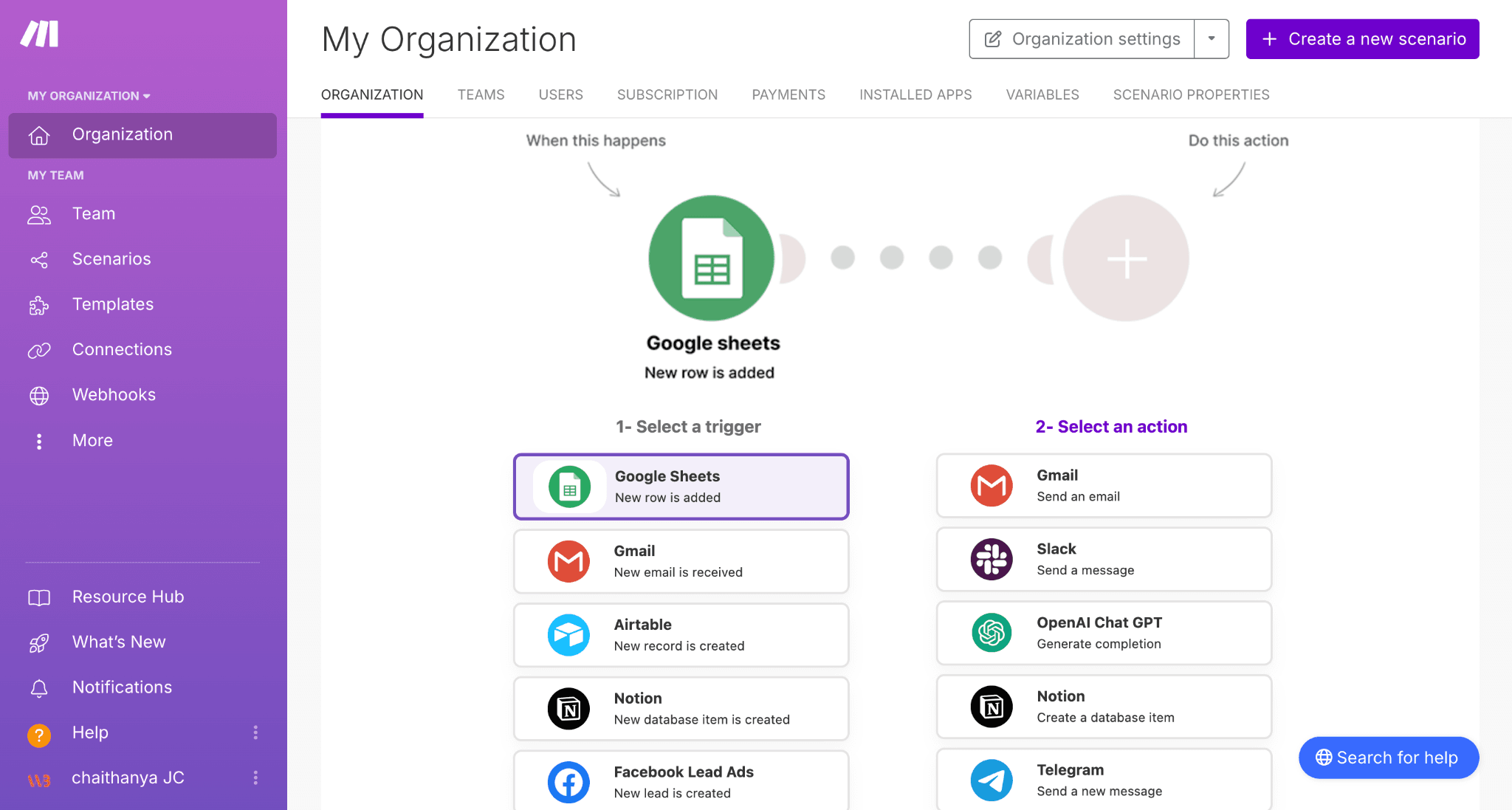
Task: Select the Google Sheets app icon in the trigger card
Action: pyautogui.click(x=568, y=486)
